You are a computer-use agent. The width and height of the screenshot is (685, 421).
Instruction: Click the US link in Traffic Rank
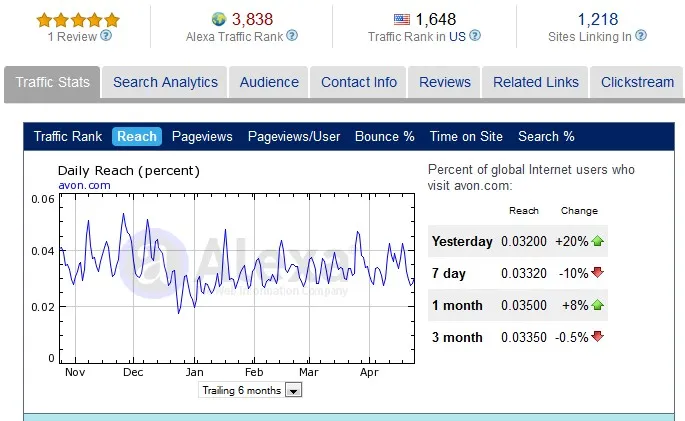457,37
